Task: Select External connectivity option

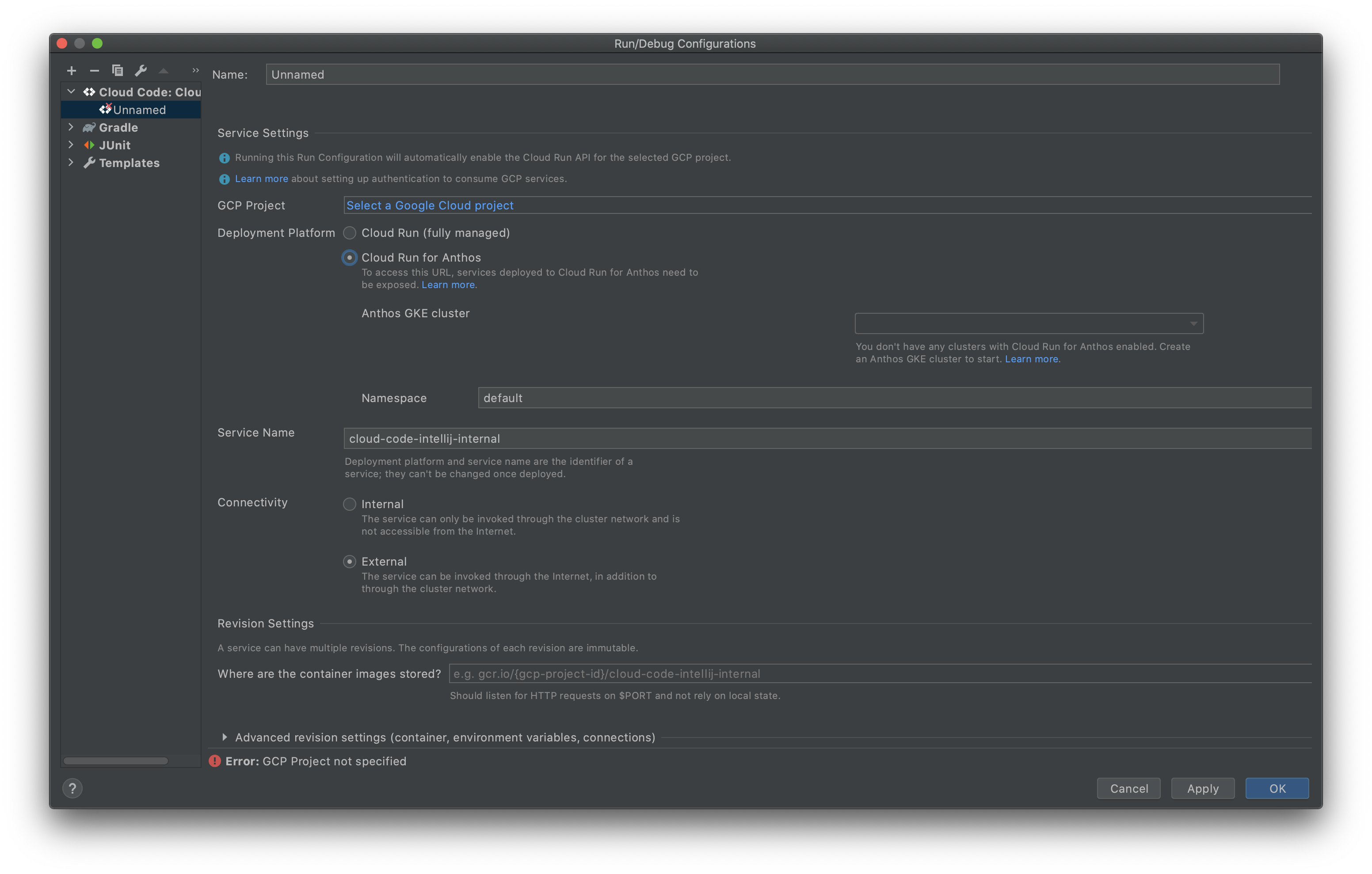Action: coord(349,561)
